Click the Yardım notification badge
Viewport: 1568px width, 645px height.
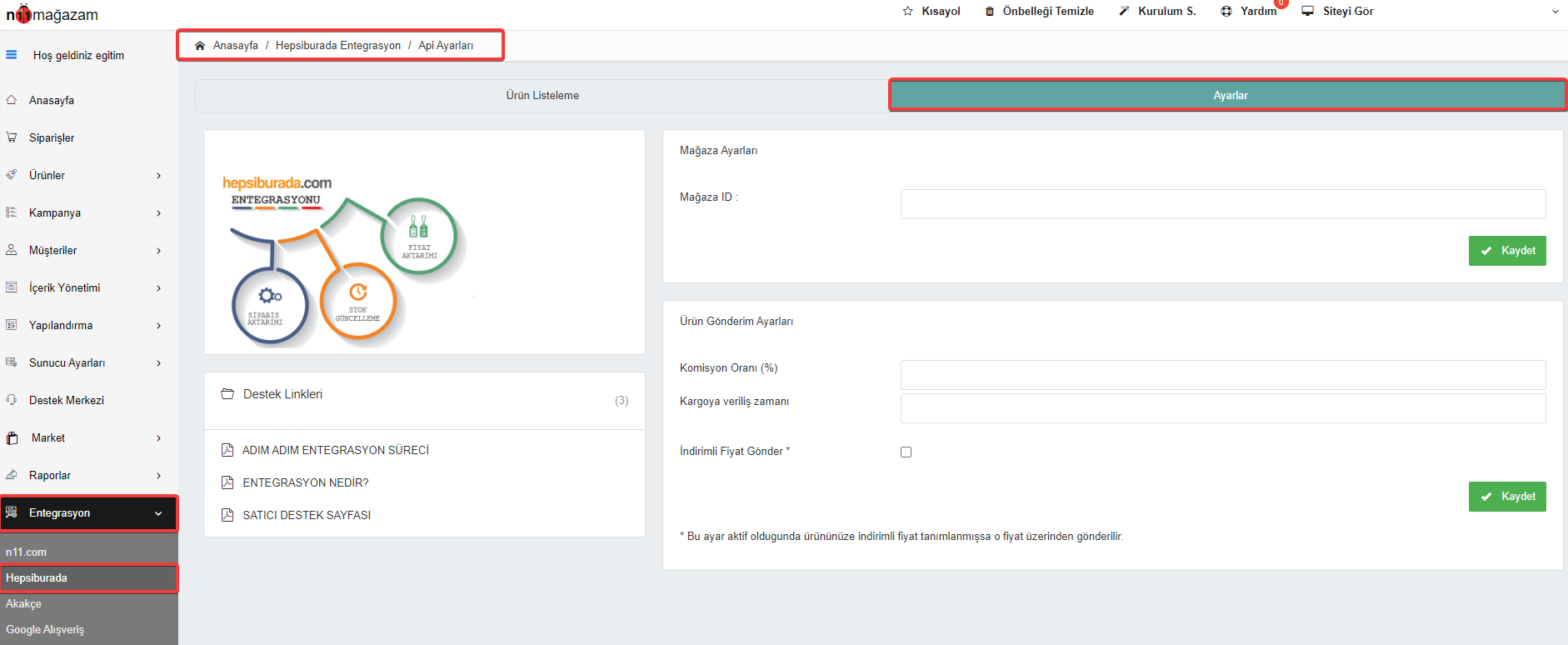(x=1281, y=3)
